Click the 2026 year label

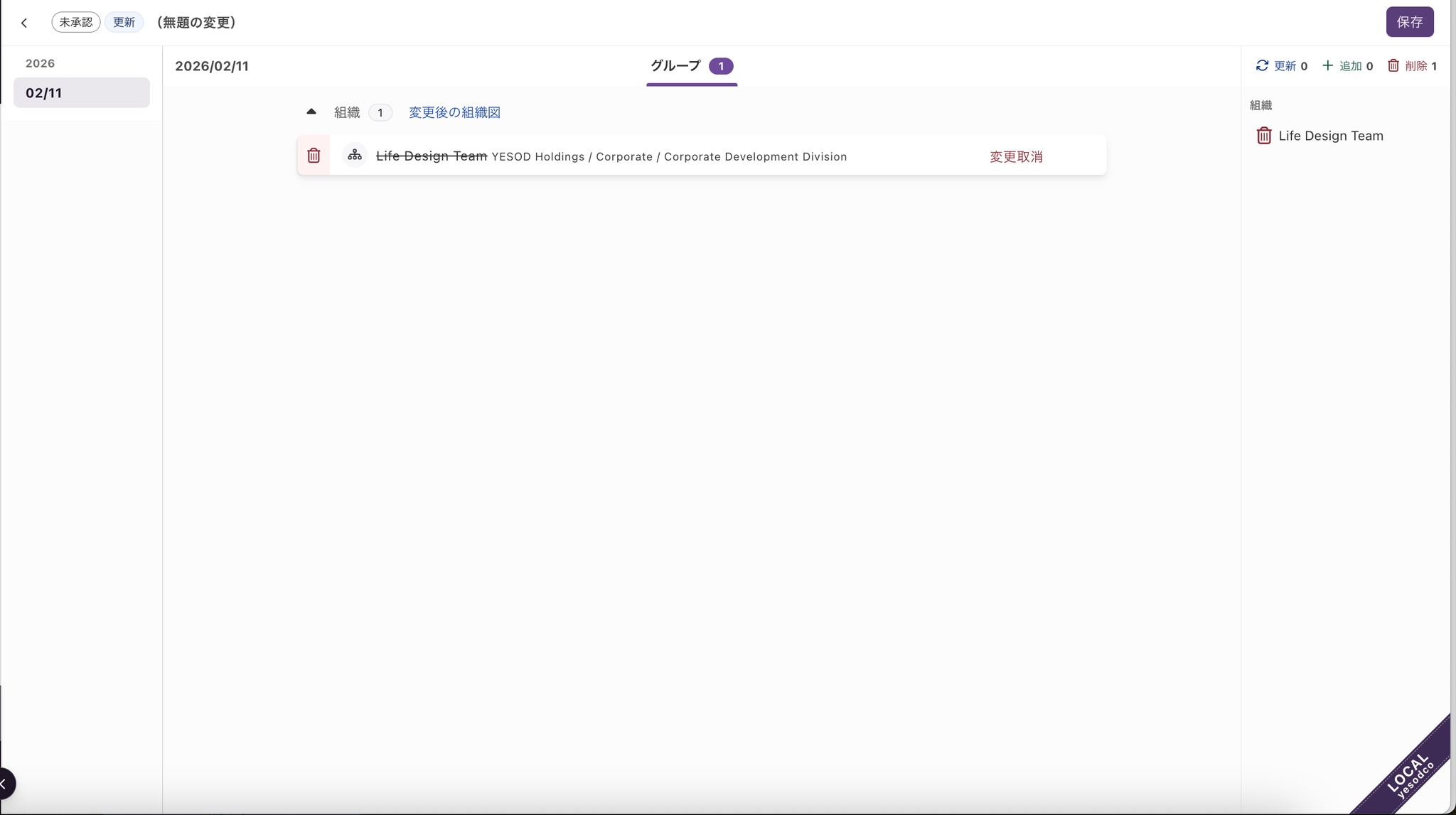pyautogui.click(x=40, y=63)
